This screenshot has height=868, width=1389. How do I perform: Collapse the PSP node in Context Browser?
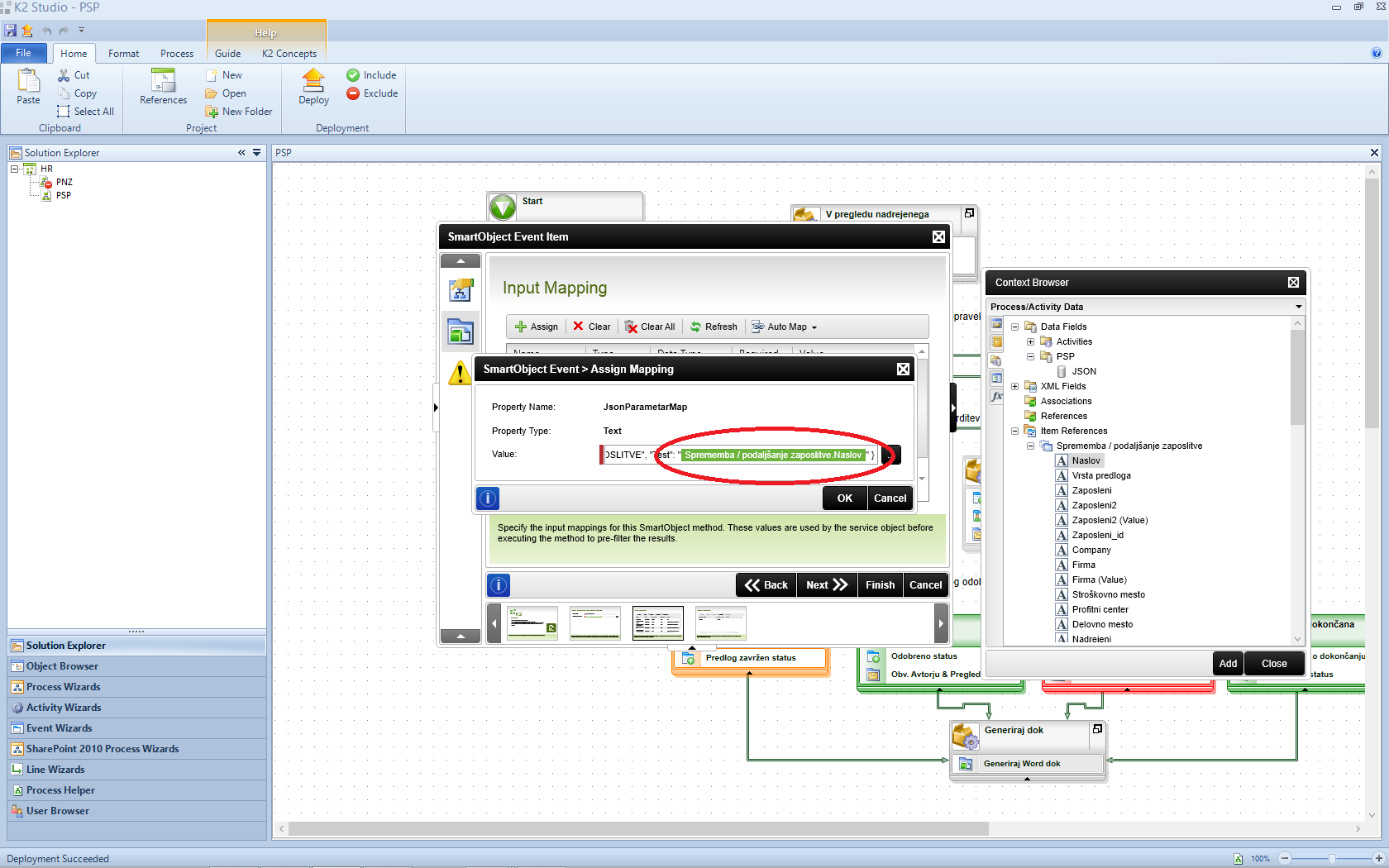point(1030,356)
